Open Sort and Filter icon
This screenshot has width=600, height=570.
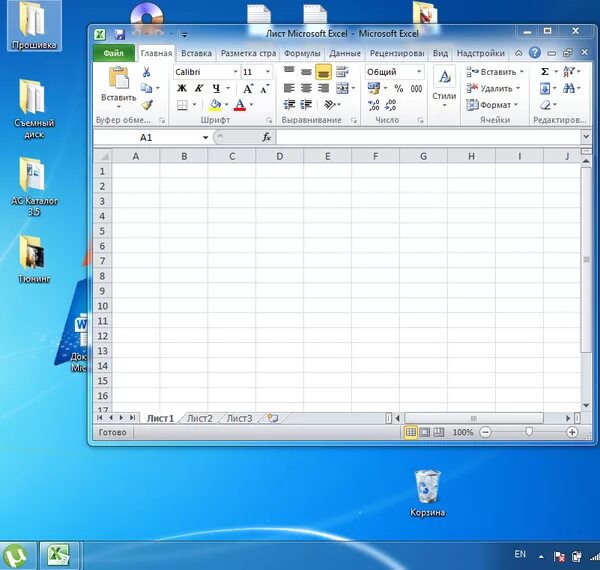[569, 72]
